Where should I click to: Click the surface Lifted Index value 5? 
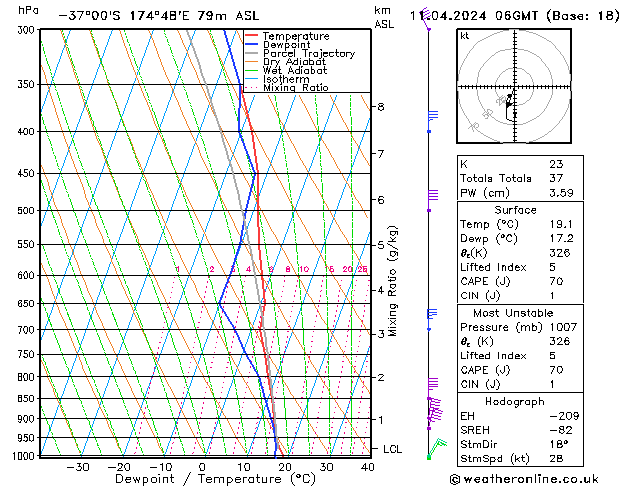pyautogui.click(x=552, y=267)
